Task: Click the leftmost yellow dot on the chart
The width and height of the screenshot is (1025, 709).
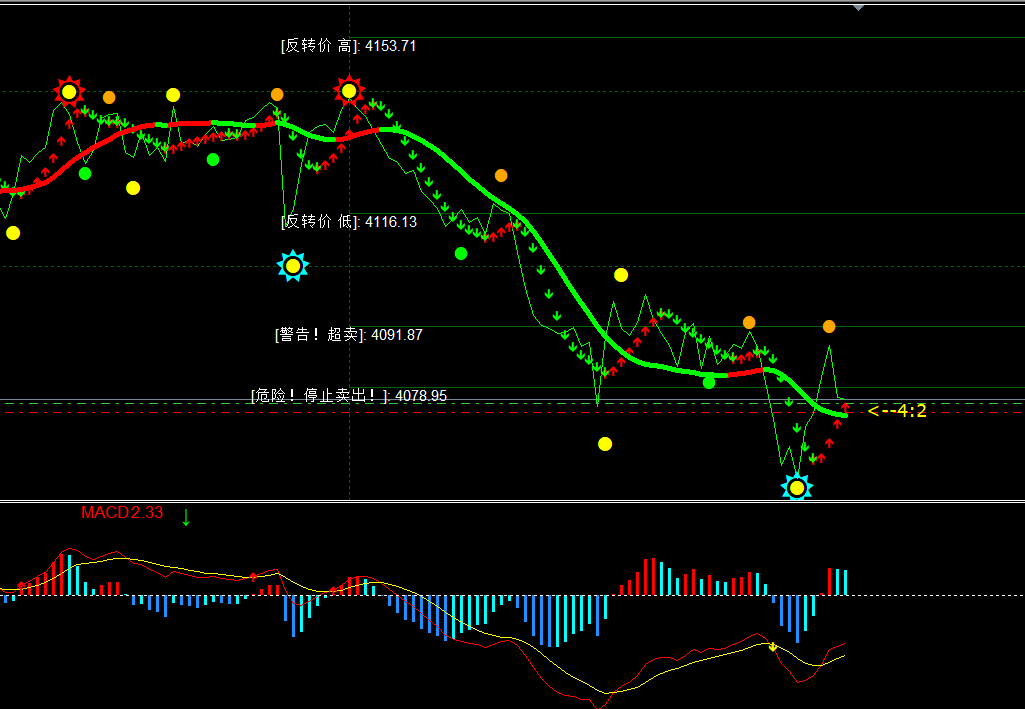Action: [13, 233]
